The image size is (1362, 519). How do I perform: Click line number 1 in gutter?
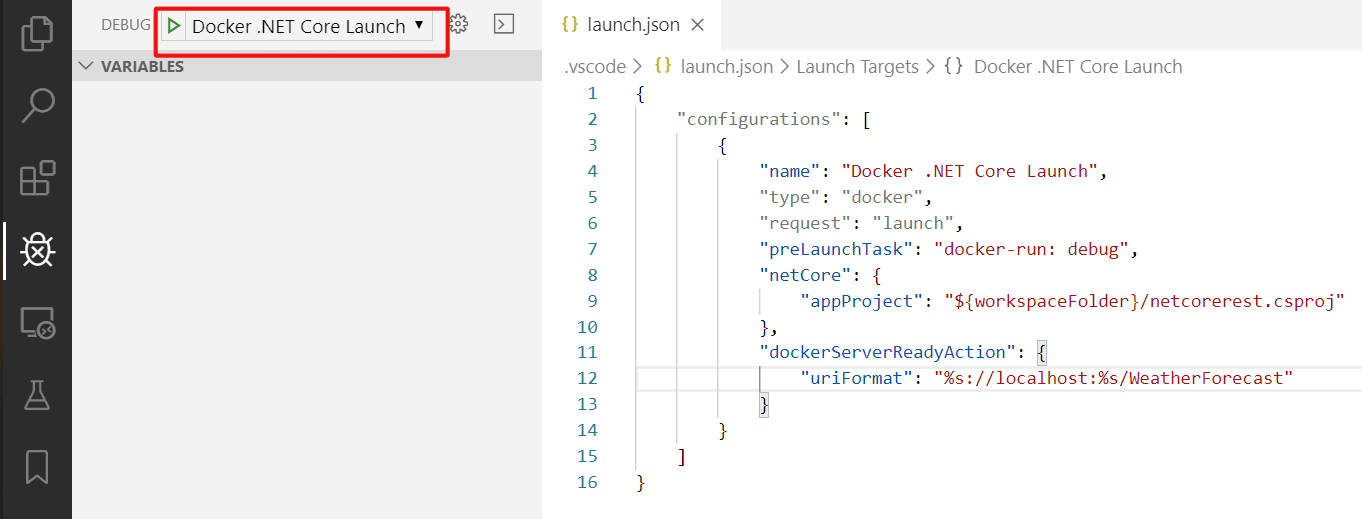tap(592, 93)
